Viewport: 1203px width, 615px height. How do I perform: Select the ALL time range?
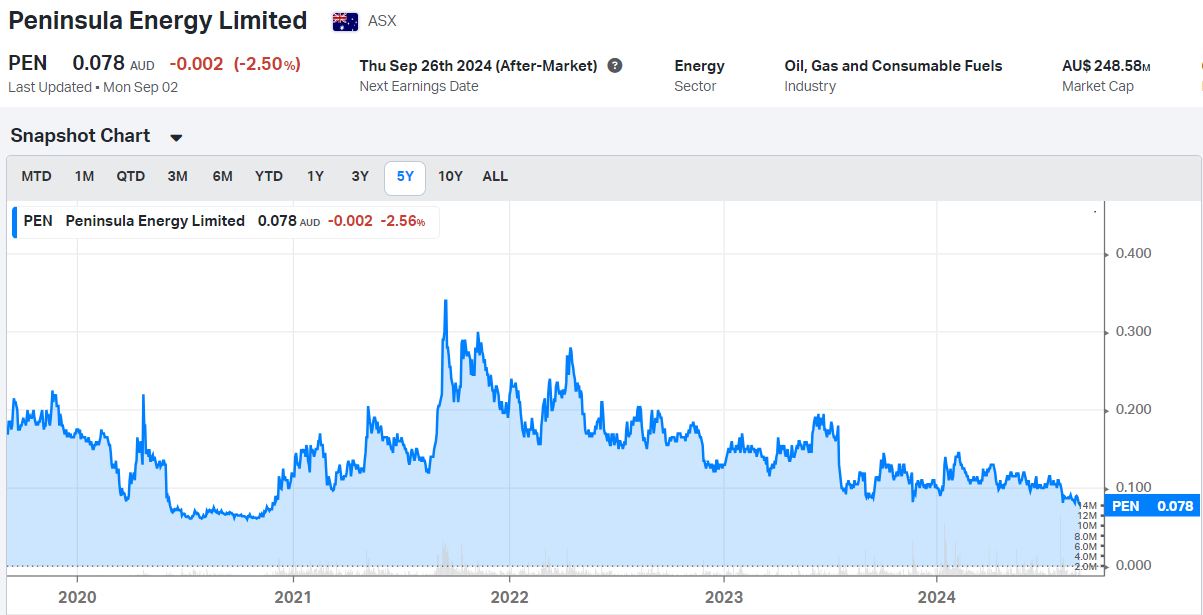(495, 176)
